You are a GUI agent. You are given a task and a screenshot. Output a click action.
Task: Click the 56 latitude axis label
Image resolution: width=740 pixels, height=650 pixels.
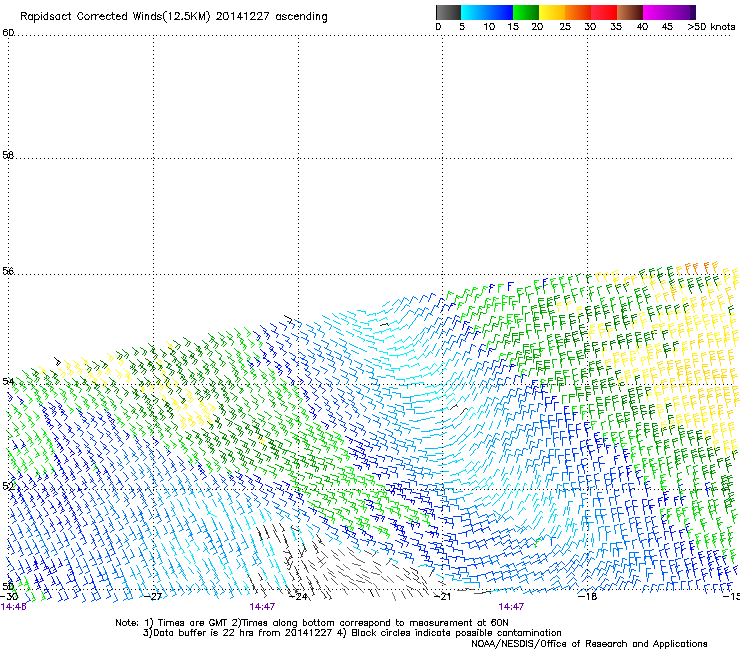click(x=8, y=271)
